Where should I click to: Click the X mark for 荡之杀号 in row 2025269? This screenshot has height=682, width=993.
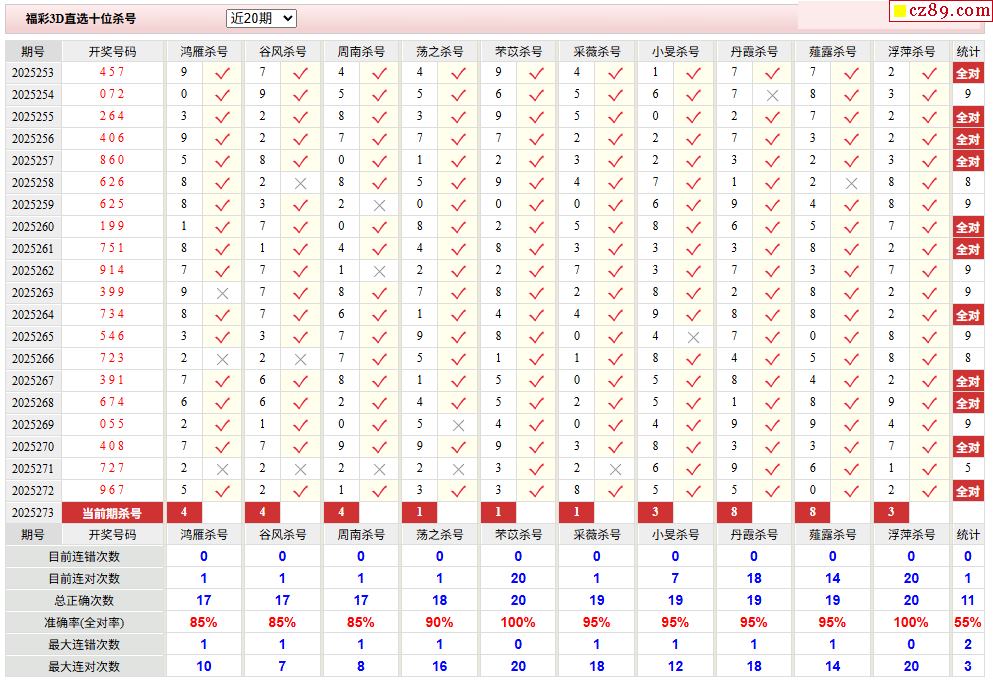coord(458,425)
